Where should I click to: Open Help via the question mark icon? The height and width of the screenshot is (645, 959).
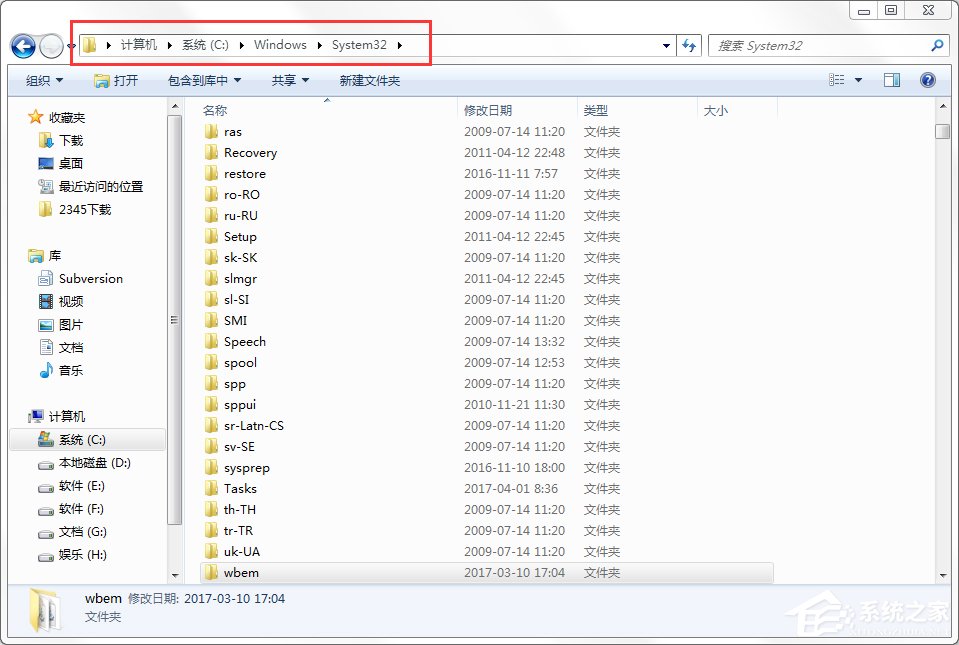pos(928,80)
